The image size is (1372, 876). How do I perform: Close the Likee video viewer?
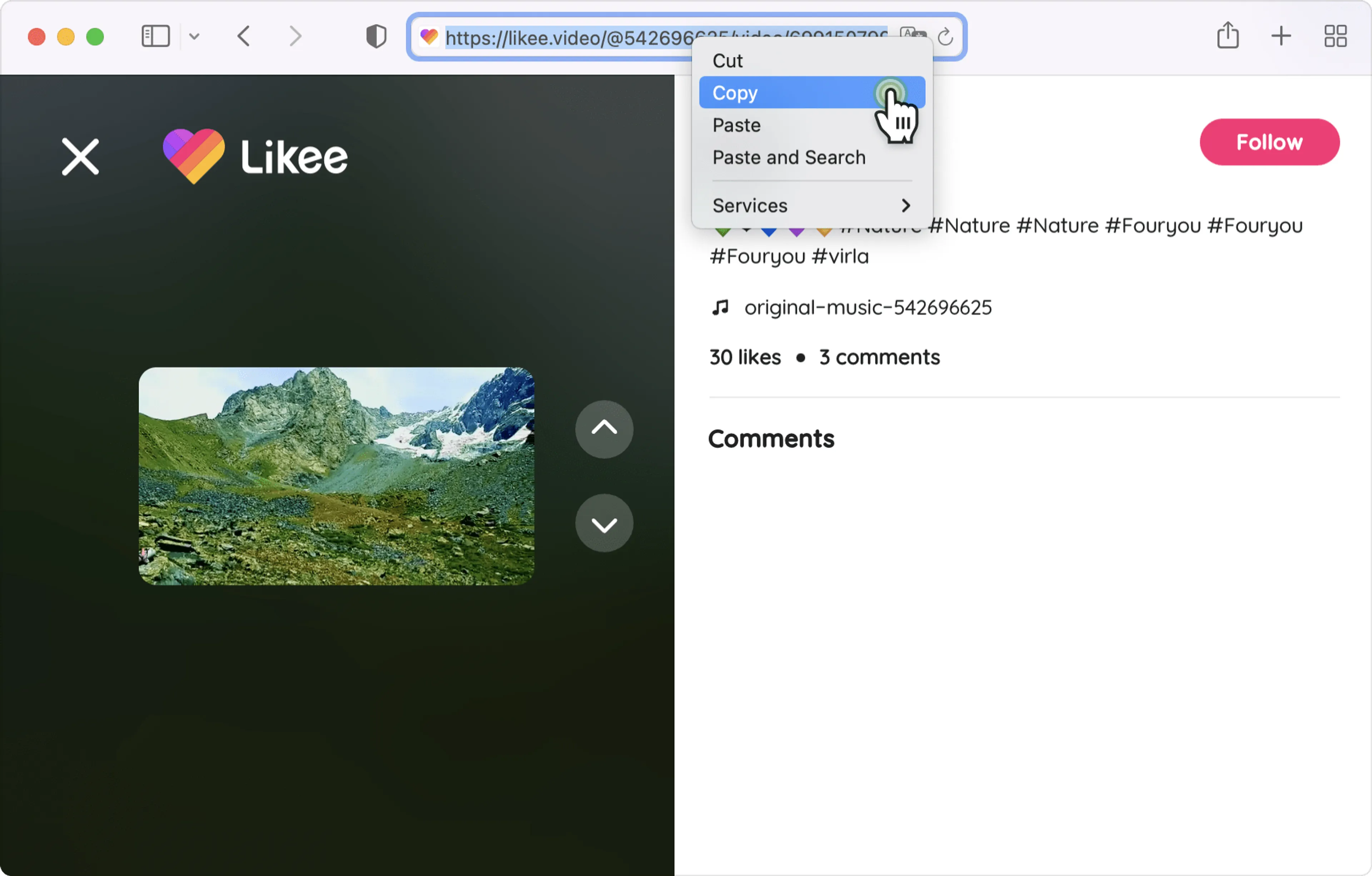point(80,157)
